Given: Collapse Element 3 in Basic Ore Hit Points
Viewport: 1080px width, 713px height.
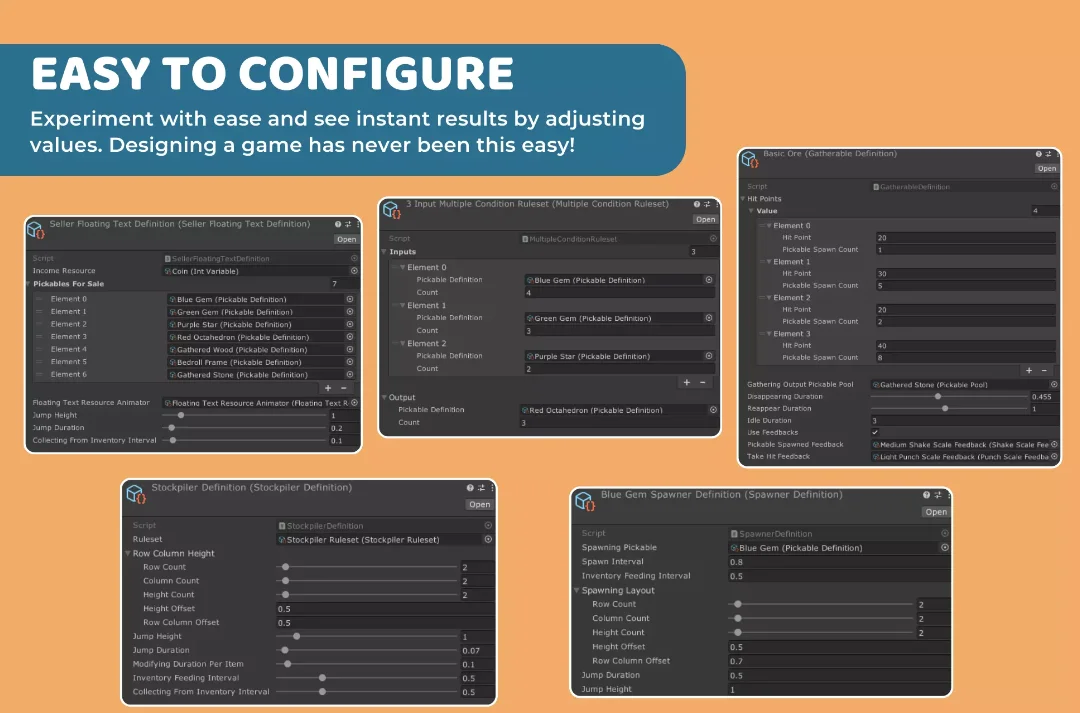Looking at the screenshot, I should tap(769, 333).
